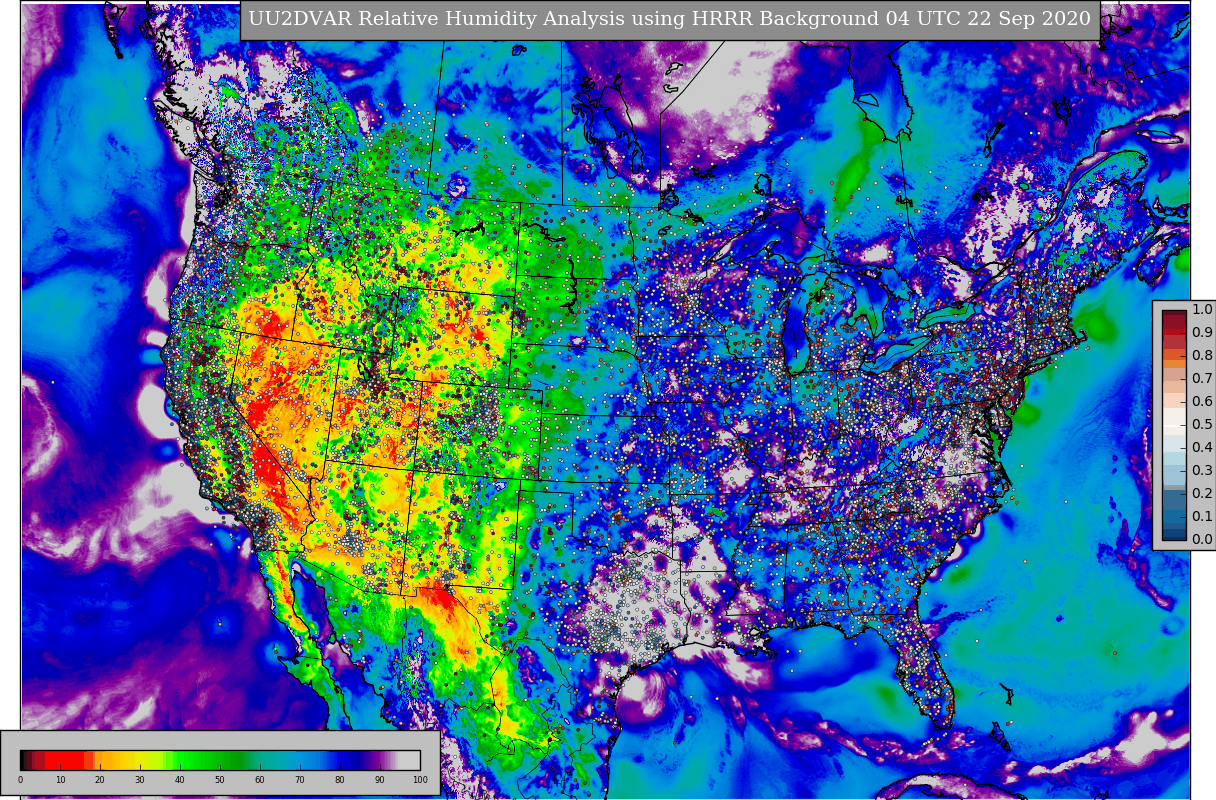Click the UU2DVAR Relative Humidity Analysis title

click(x=670, y=19)
